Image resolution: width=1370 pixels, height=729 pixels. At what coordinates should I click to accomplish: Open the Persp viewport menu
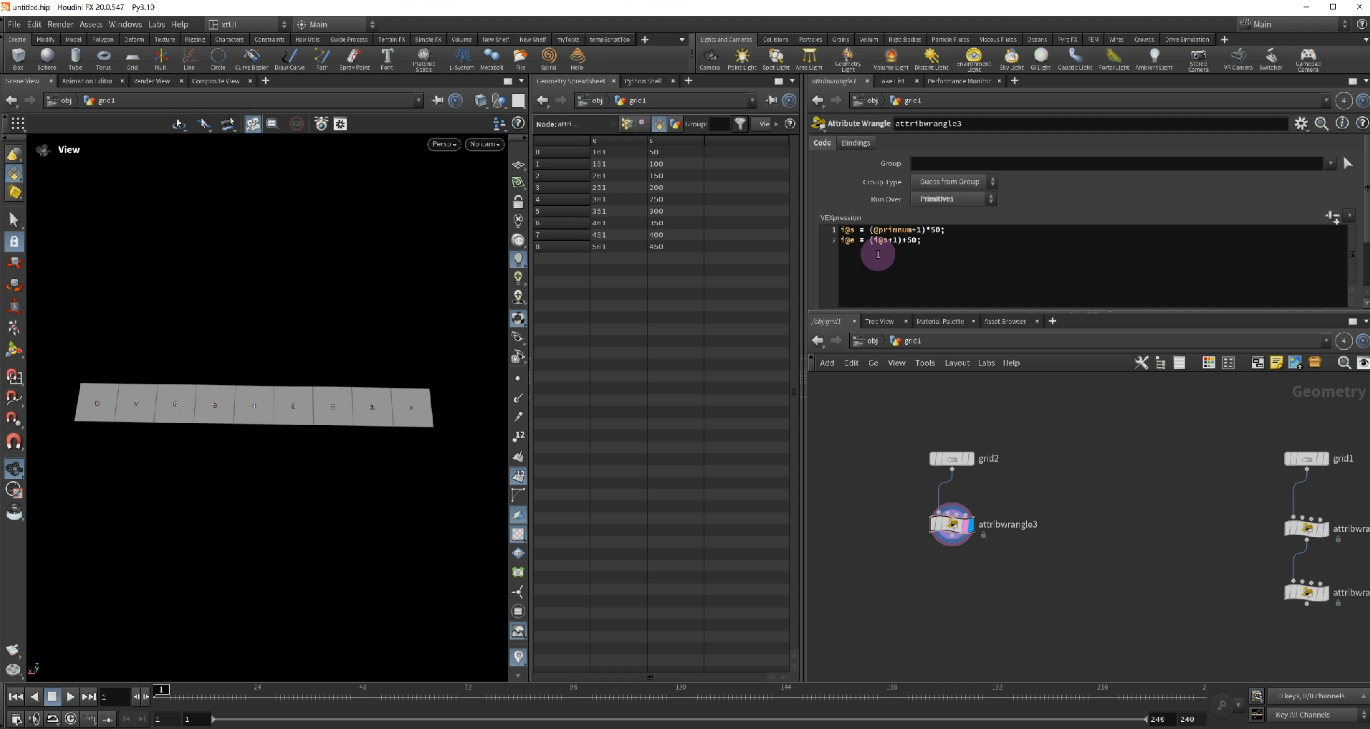(x=444, y=144)
